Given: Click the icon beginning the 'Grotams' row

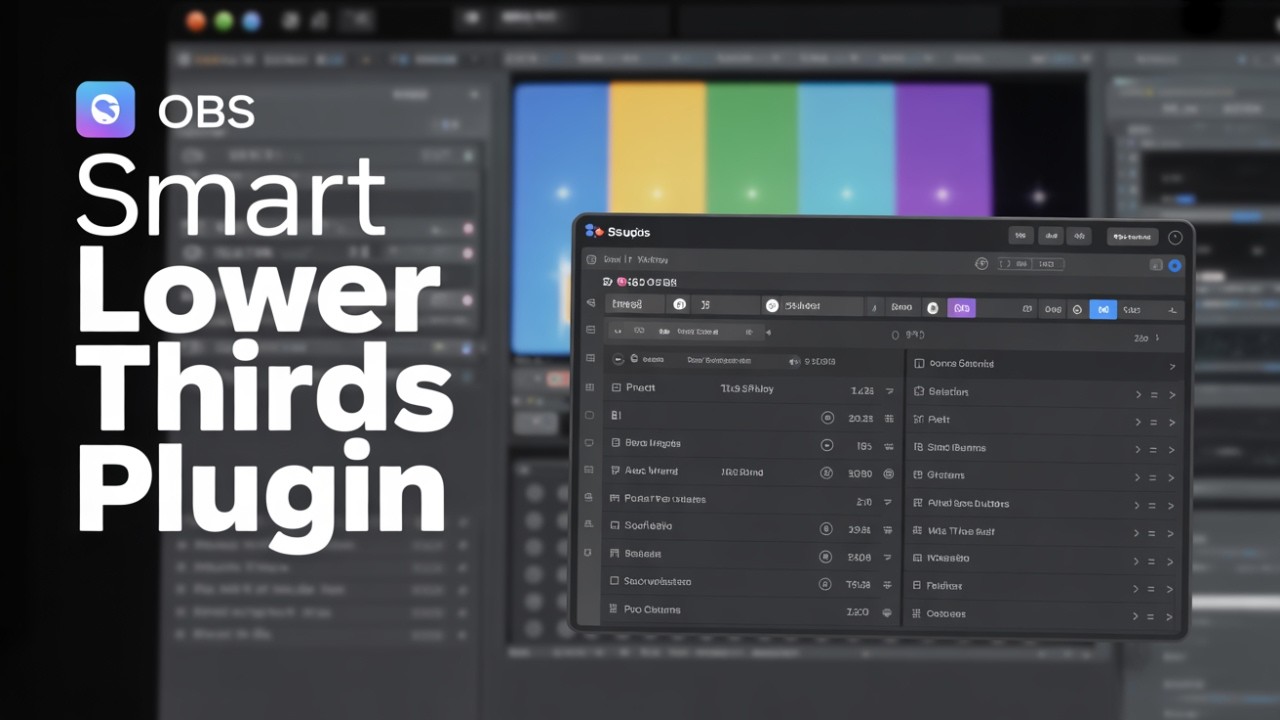Looking at the screenshot, I should (918, 475).
